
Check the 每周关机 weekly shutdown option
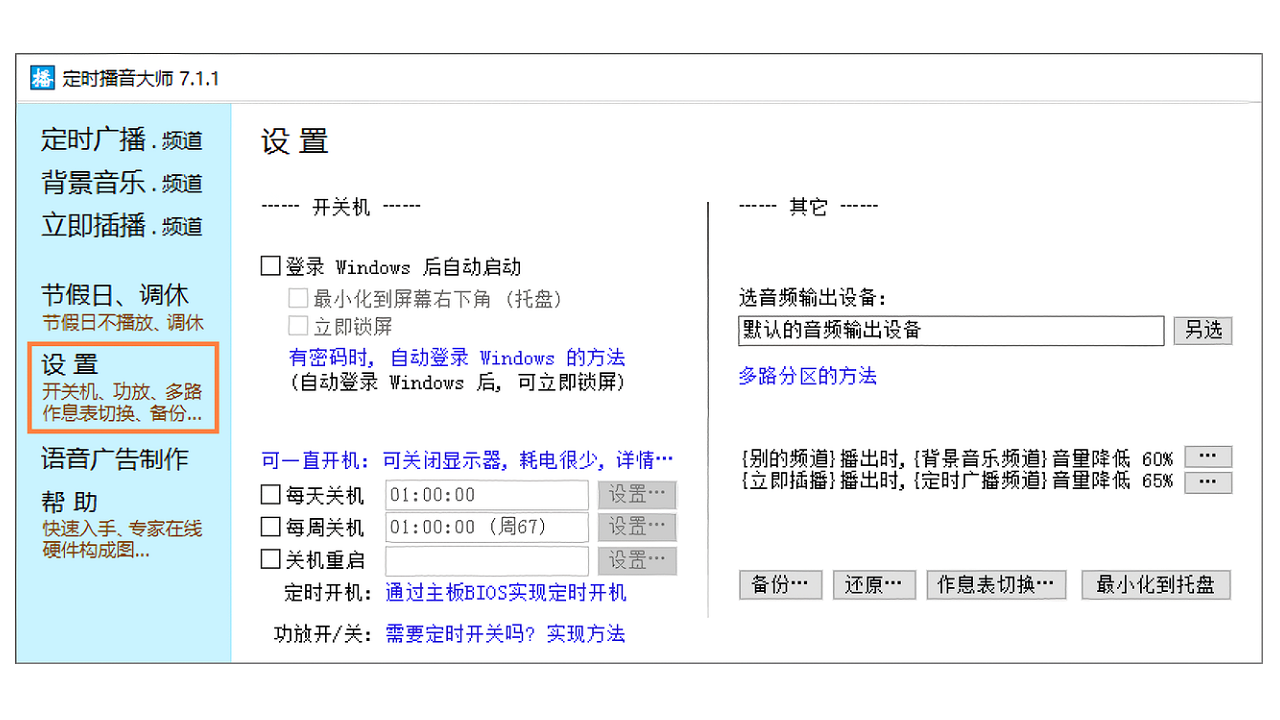pos(270,527)
